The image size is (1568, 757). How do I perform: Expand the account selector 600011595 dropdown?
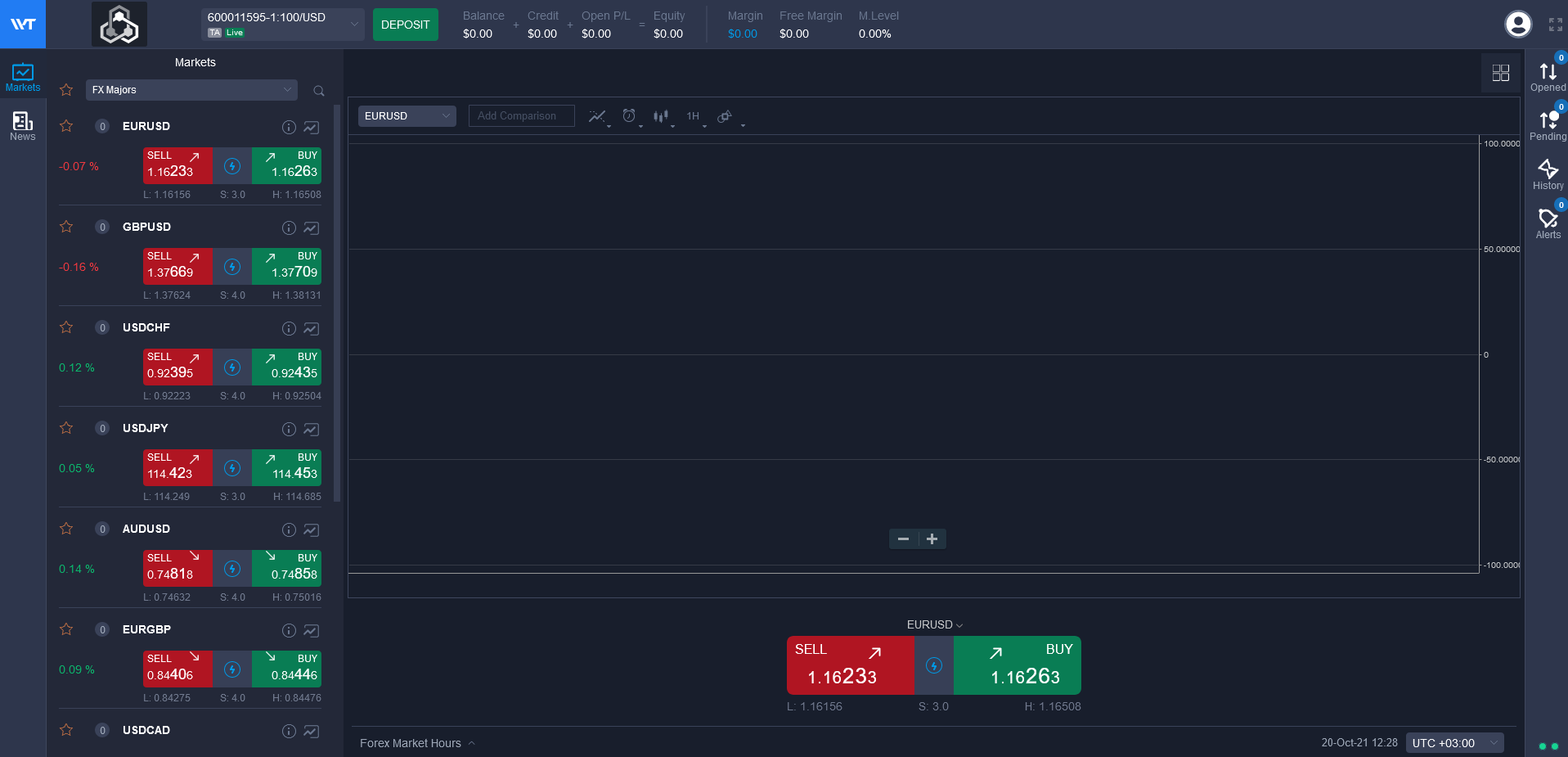coord(283,25)
